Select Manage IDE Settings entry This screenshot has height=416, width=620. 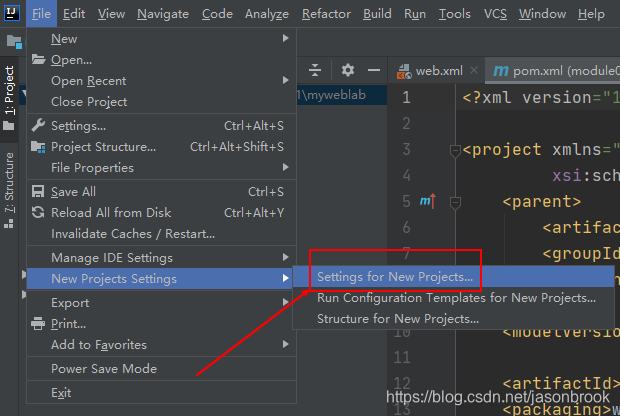click(x=162, y=257)
